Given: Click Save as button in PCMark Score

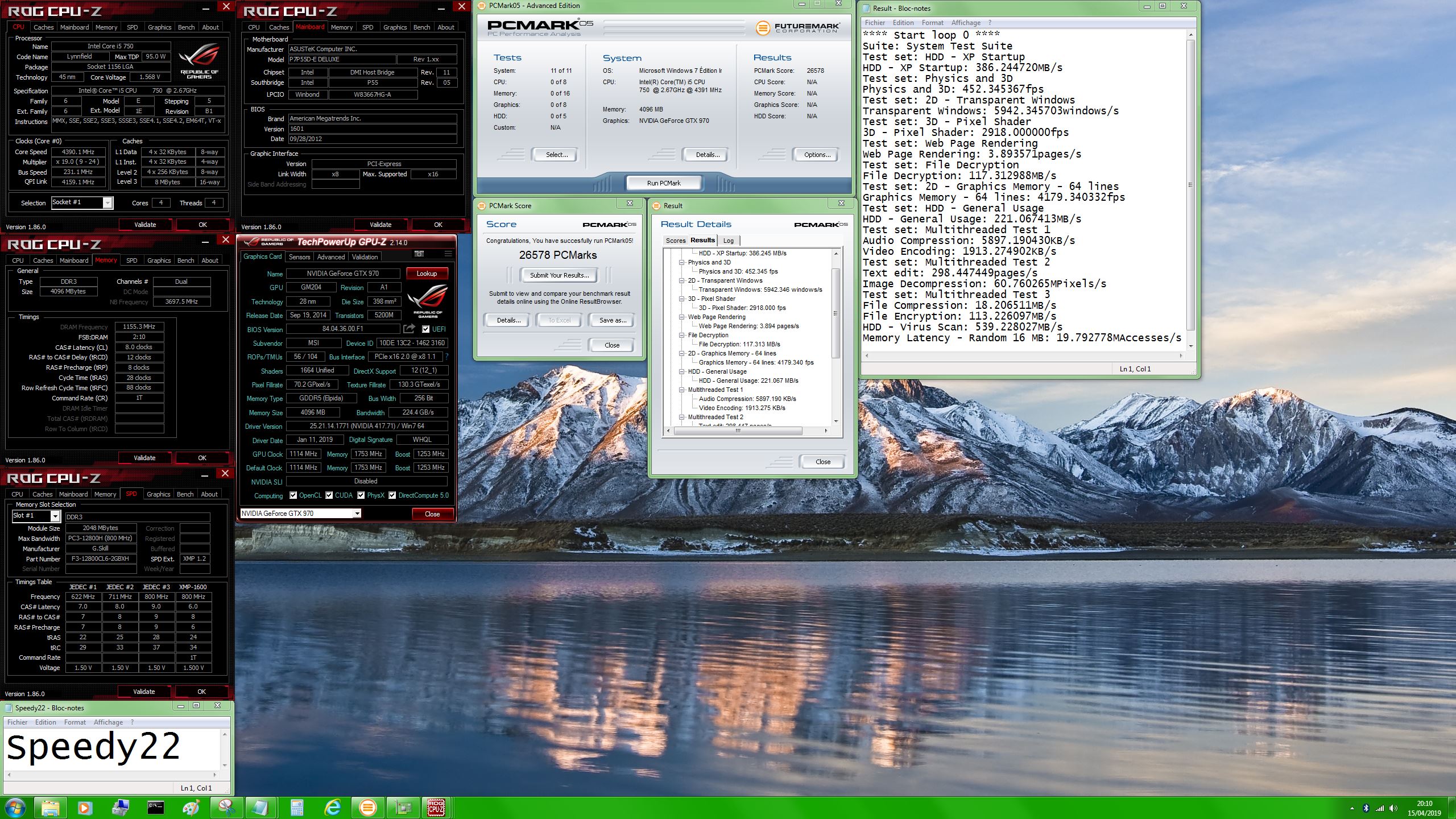Looking at the screenshot, I should (x=613, y=320).
